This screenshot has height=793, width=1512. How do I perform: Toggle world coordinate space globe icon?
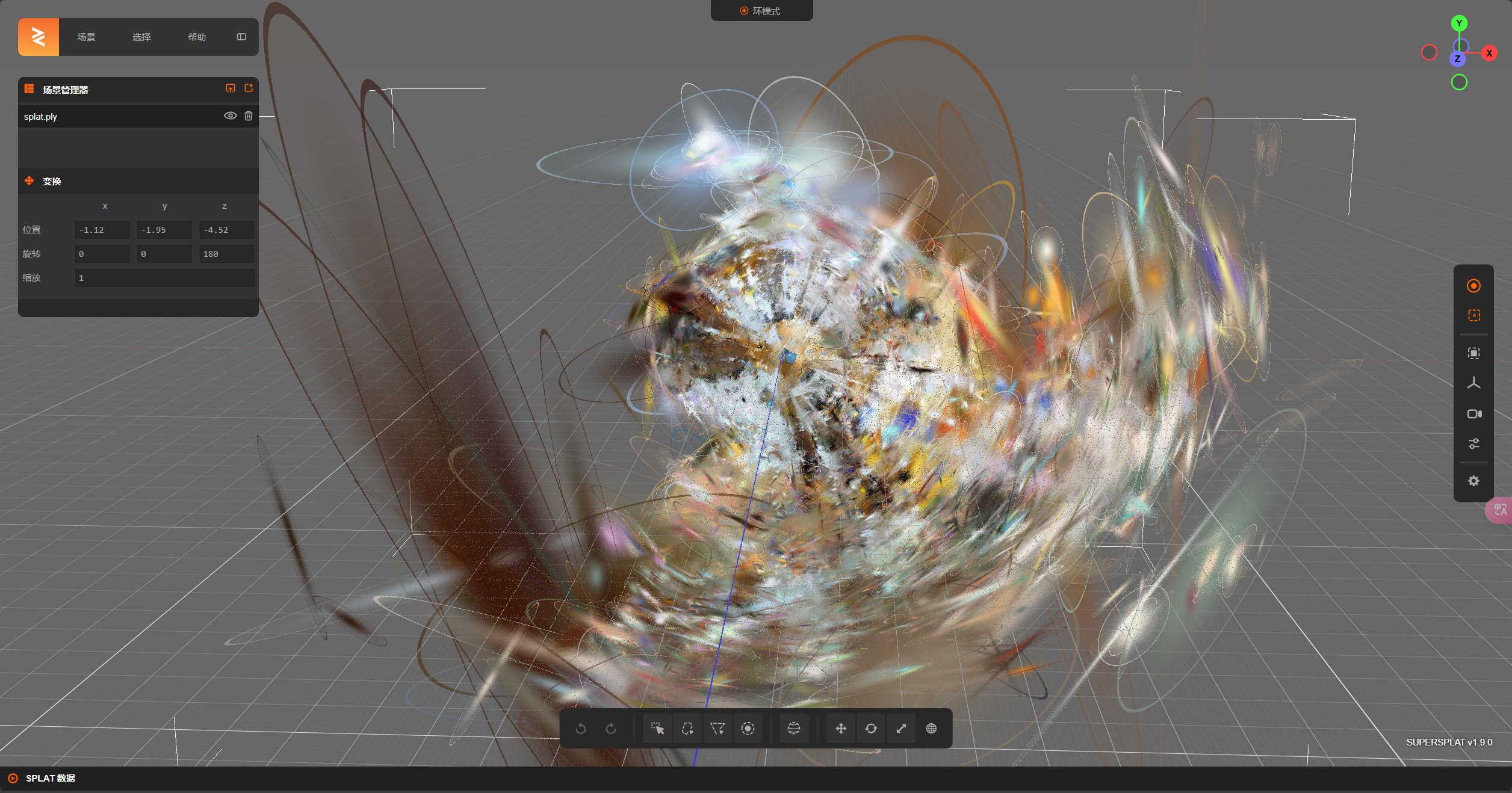931,729
